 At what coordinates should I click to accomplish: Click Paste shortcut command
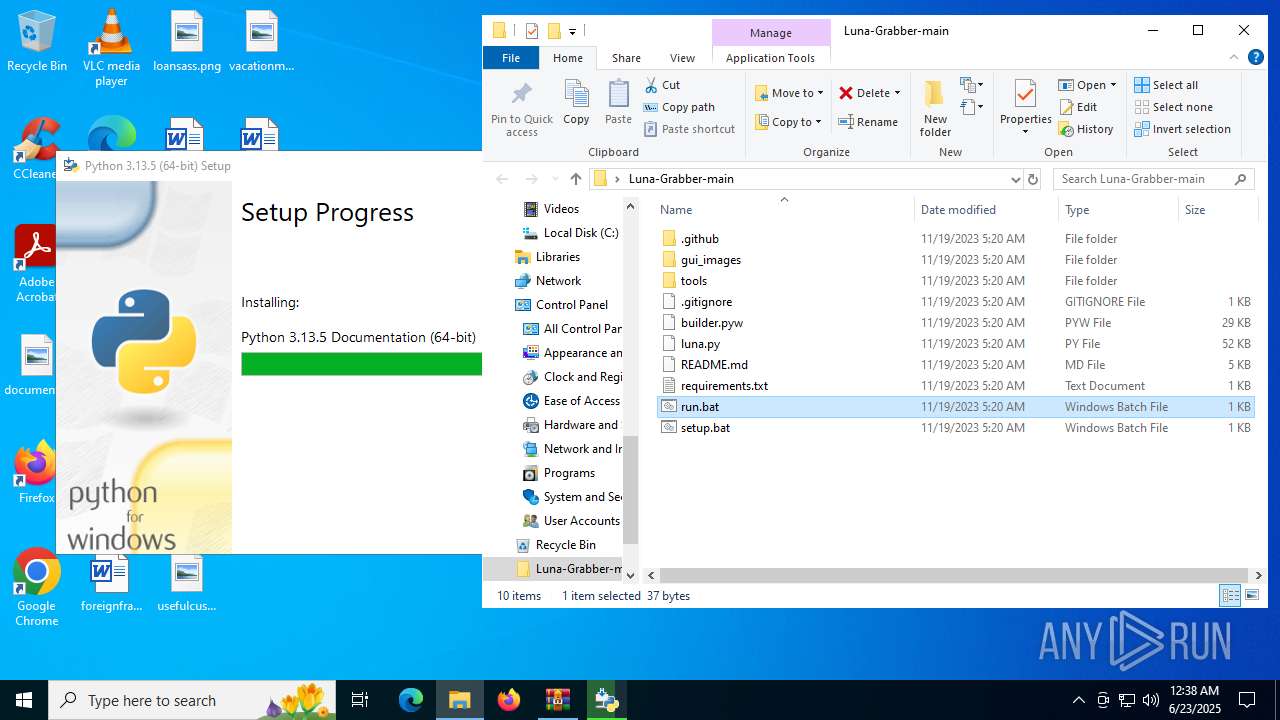689,129
